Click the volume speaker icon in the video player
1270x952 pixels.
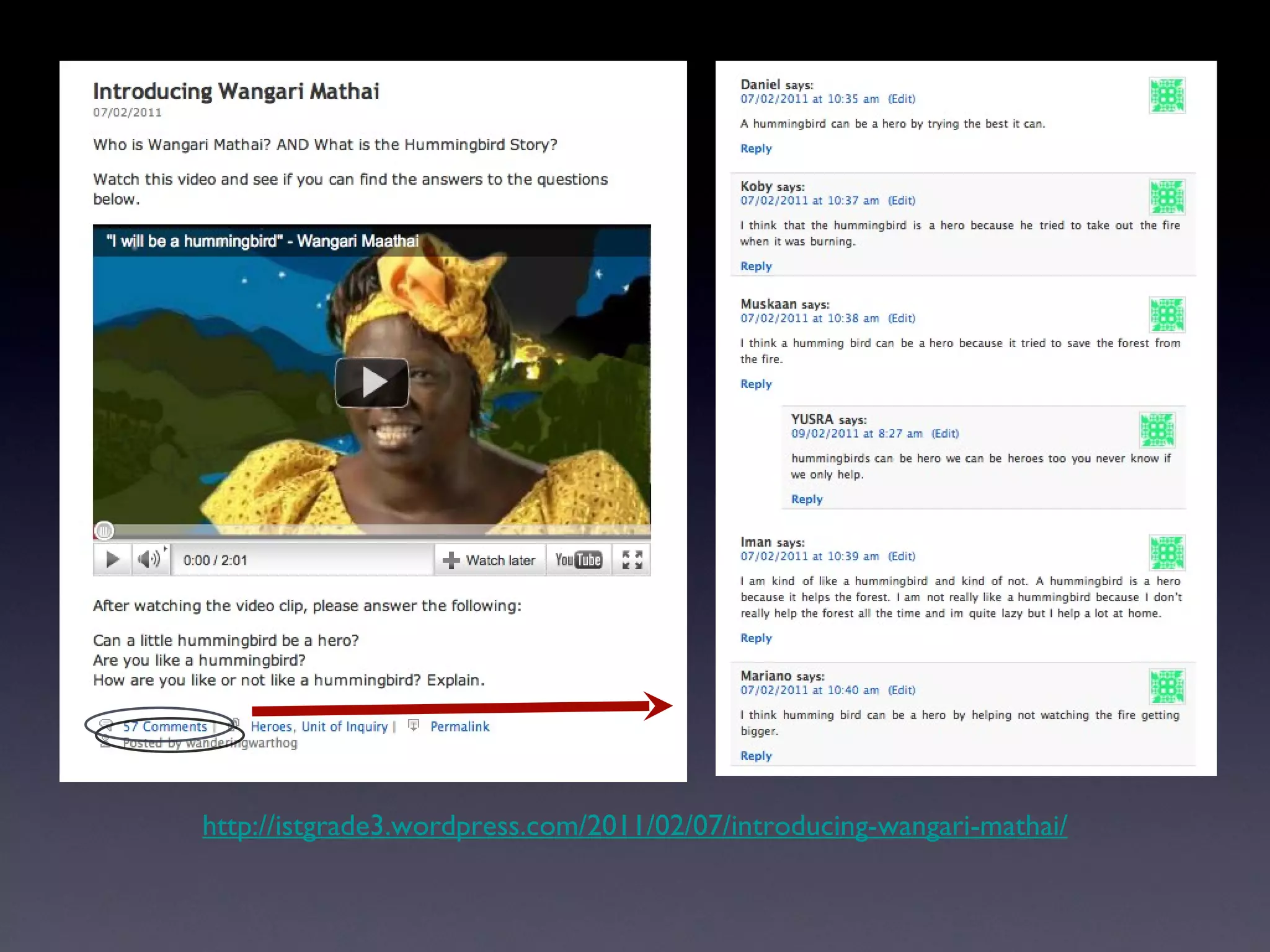pos(150,560)
